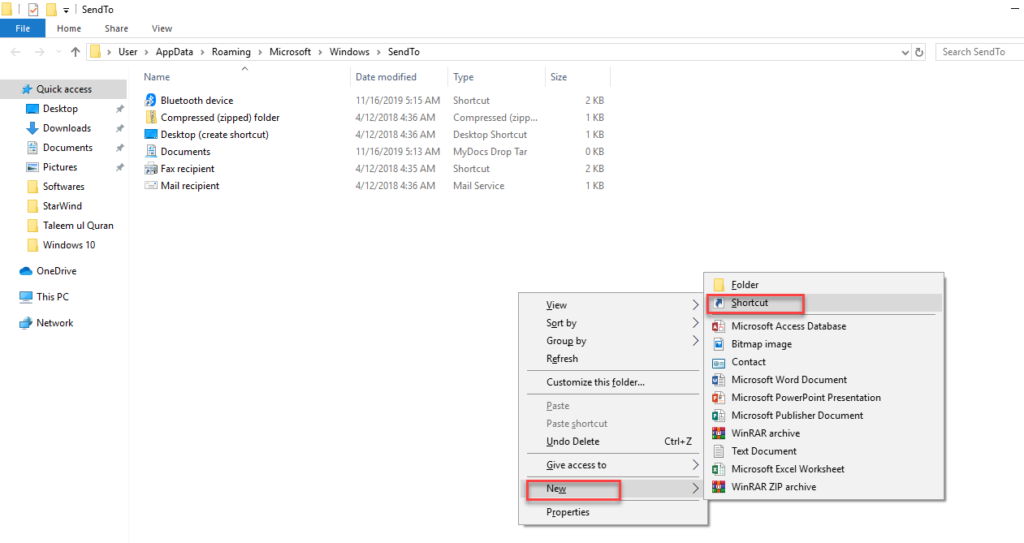Click Refresh in the context menu
This screenshot has height=543, width=1024.
click(x=562, y=359)
